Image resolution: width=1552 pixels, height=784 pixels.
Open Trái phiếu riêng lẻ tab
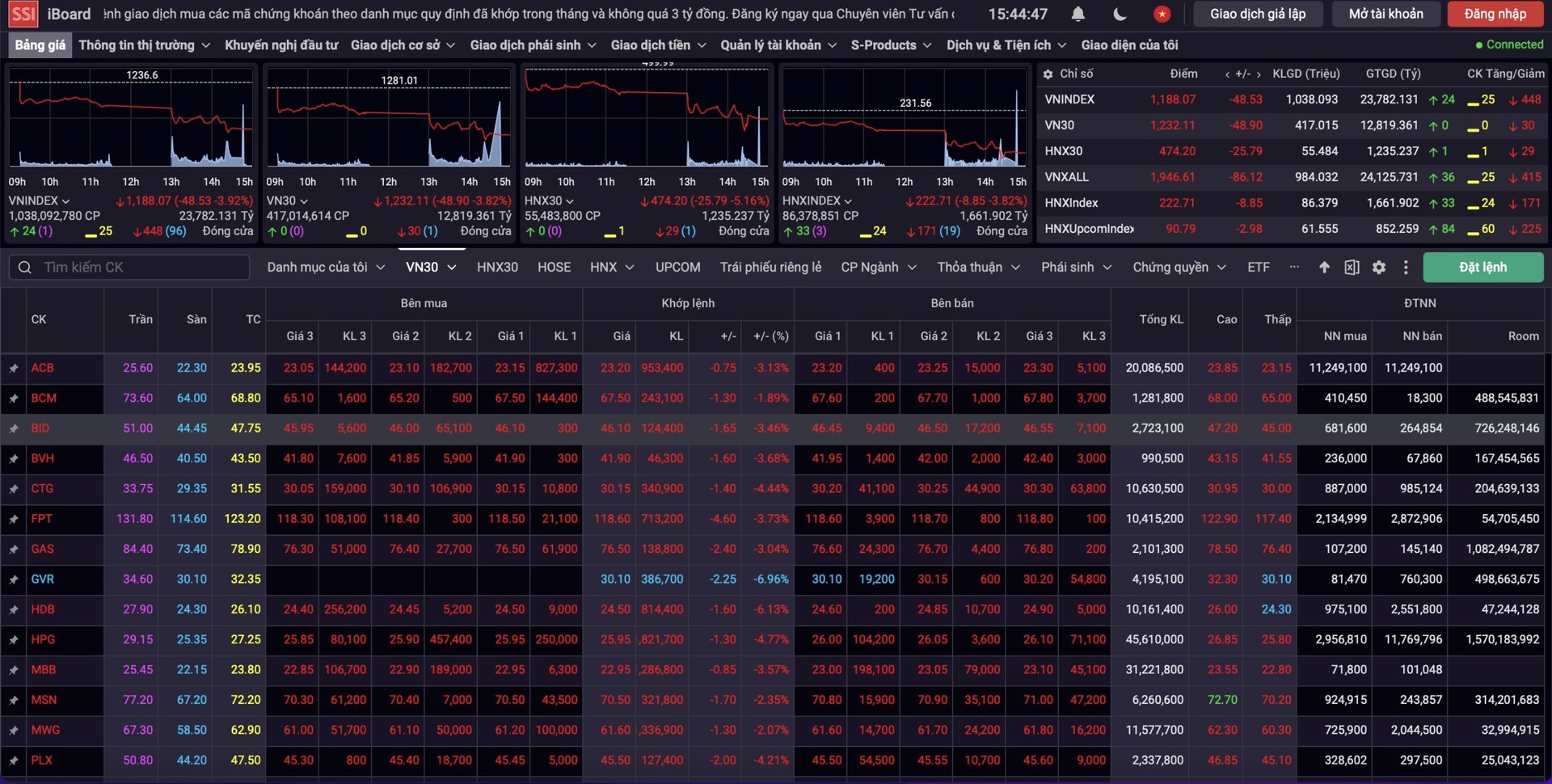(x=771, y=268)
